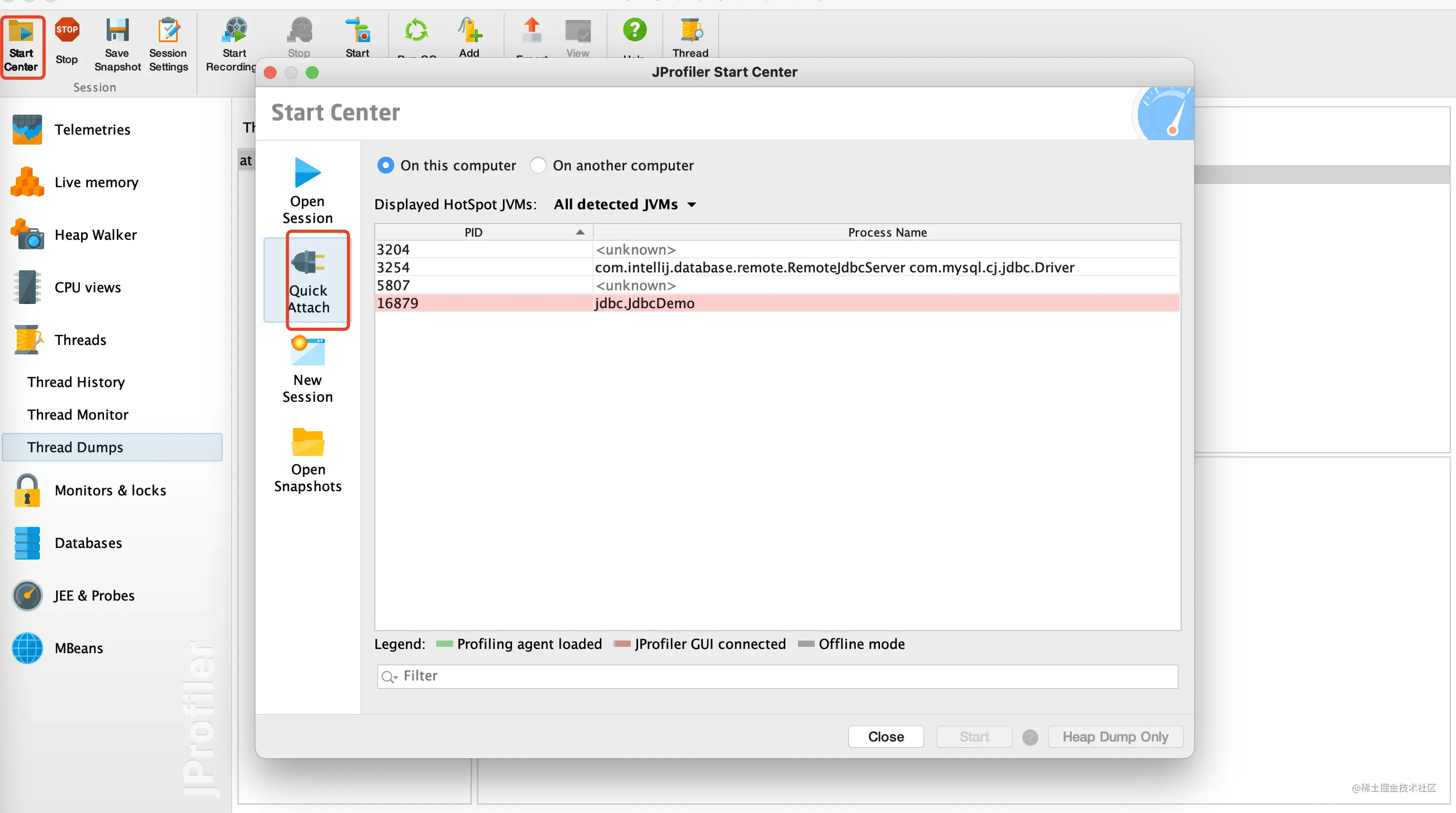This screenshot has height=813, width=1456.
Task: Sort the JVM table by PID column
Action: pyautogui.click(x=484, y=232)
